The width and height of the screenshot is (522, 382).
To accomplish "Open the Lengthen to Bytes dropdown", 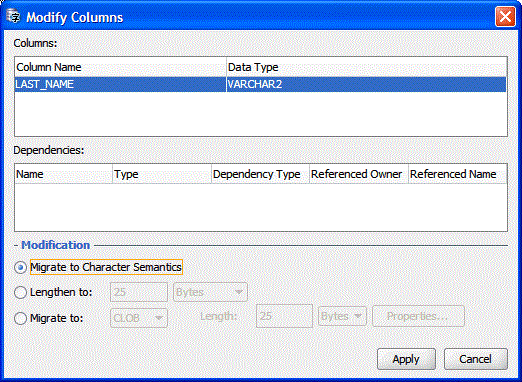I will [x=210, y=292].
